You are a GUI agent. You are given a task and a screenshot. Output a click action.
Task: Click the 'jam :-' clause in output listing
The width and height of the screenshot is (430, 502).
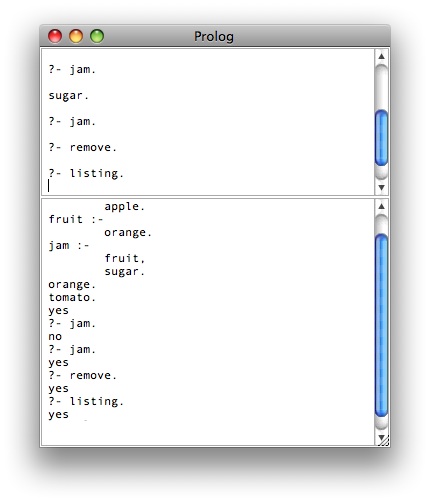(69, 246)
